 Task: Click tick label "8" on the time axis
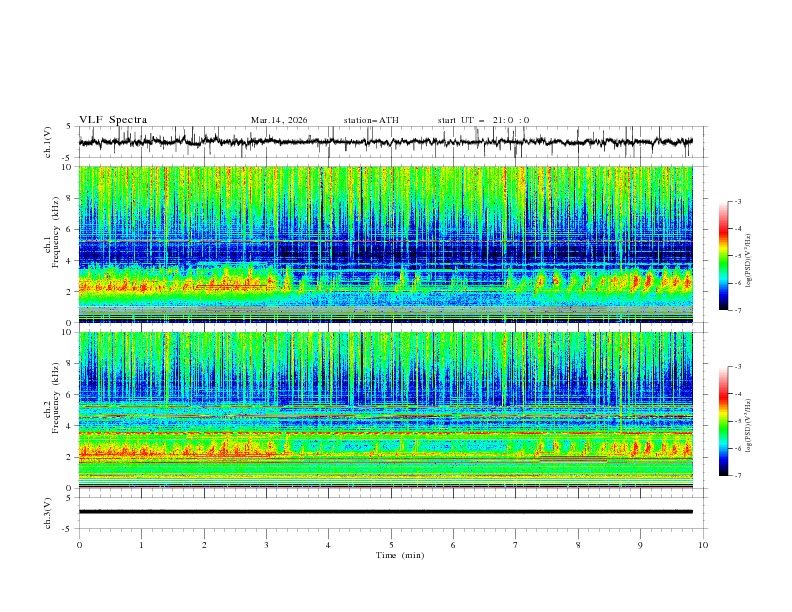coord(578,545)
